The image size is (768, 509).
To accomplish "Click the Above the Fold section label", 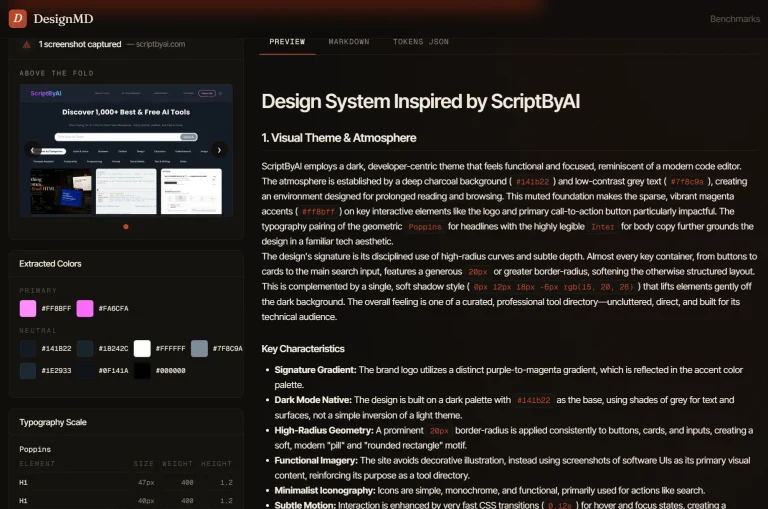I will click(56, 73).
